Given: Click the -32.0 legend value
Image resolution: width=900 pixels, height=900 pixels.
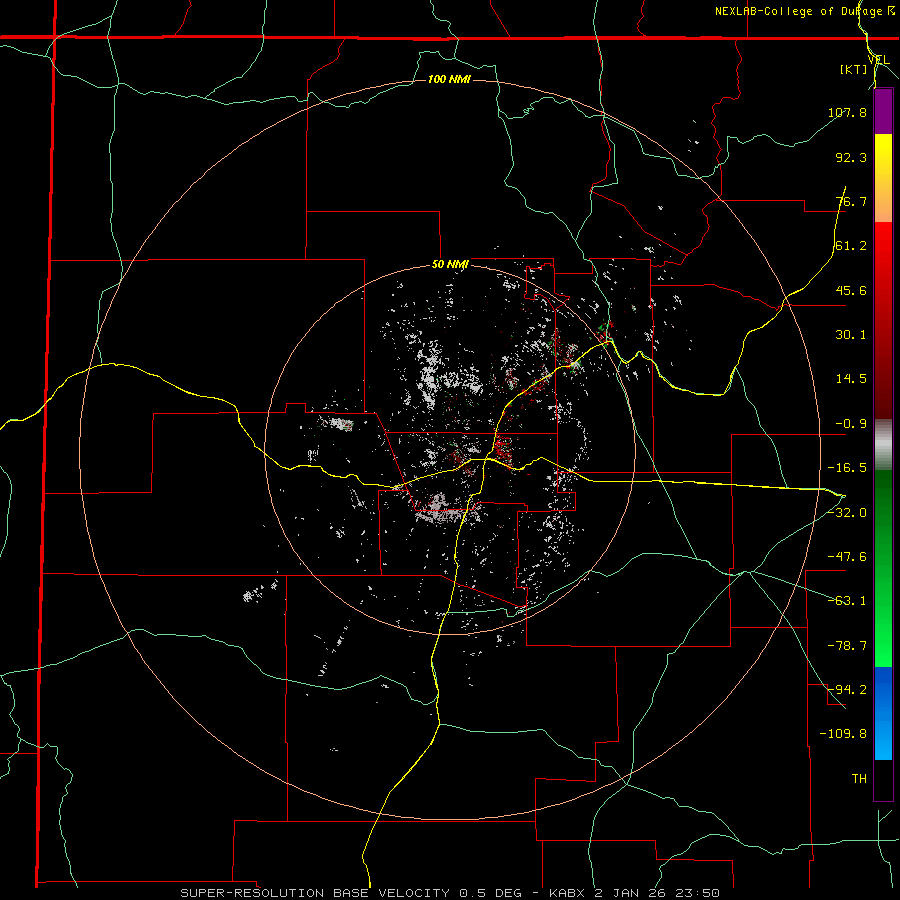Looking at the screenshot, I should (x=847, y=513).
